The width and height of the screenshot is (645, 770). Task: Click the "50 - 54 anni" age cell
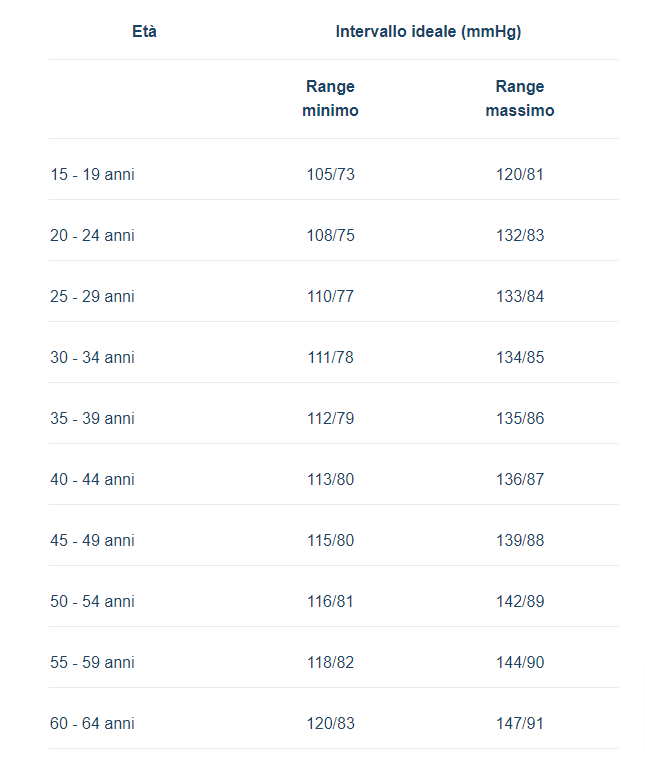92,602
